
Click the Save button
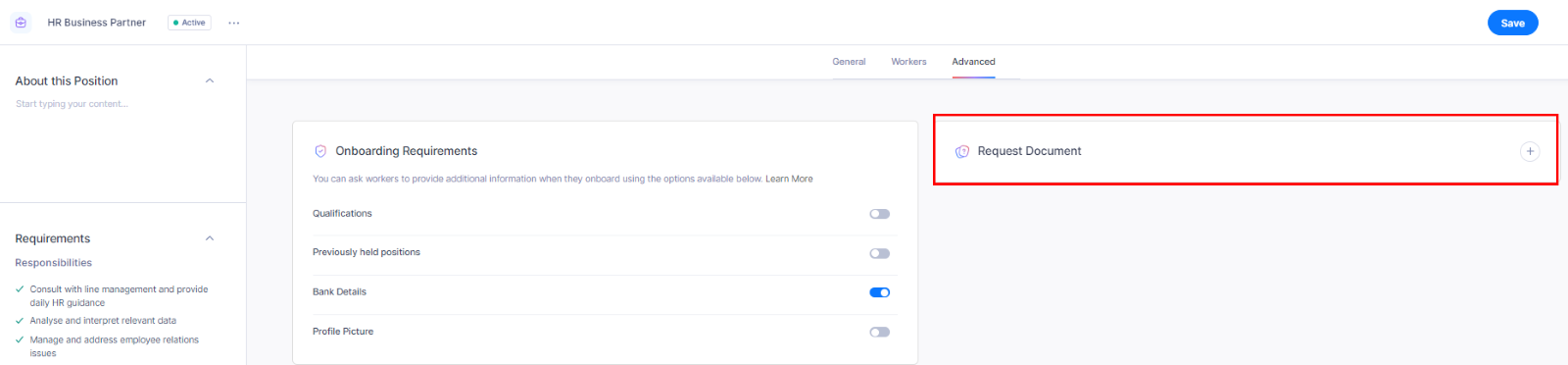point(1513,23)
